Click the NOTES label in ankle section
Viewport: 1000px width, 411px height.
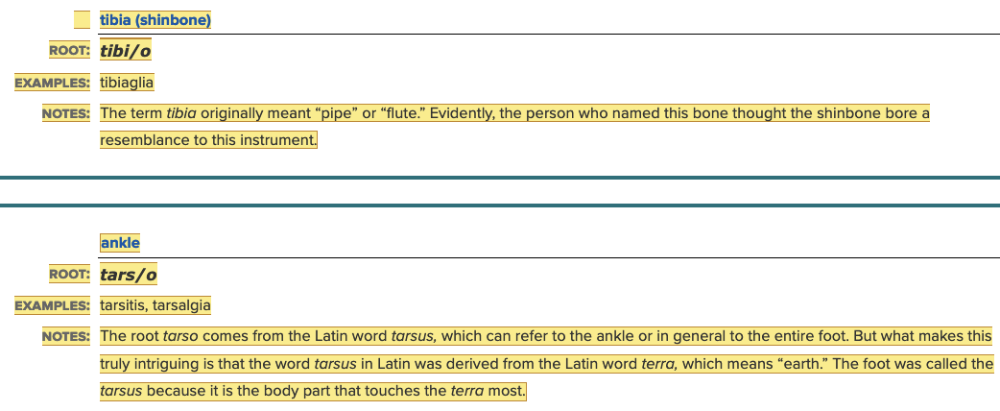[66, 337]
